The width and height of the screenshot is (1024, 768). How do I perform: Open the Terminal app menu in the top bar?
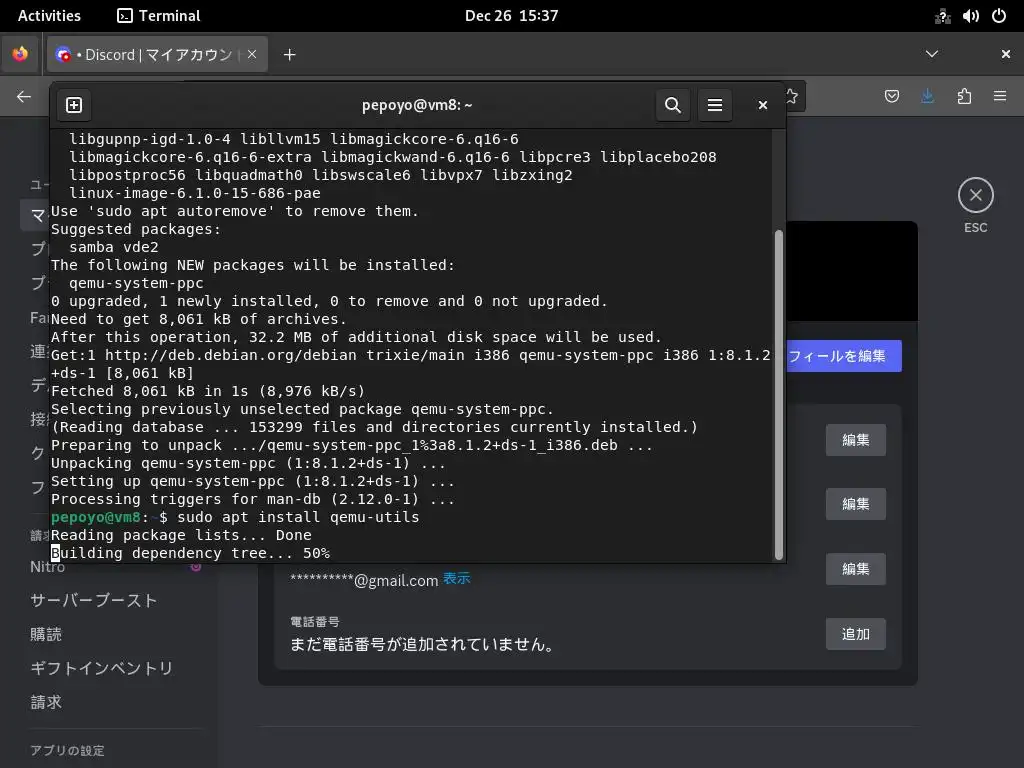159,16
